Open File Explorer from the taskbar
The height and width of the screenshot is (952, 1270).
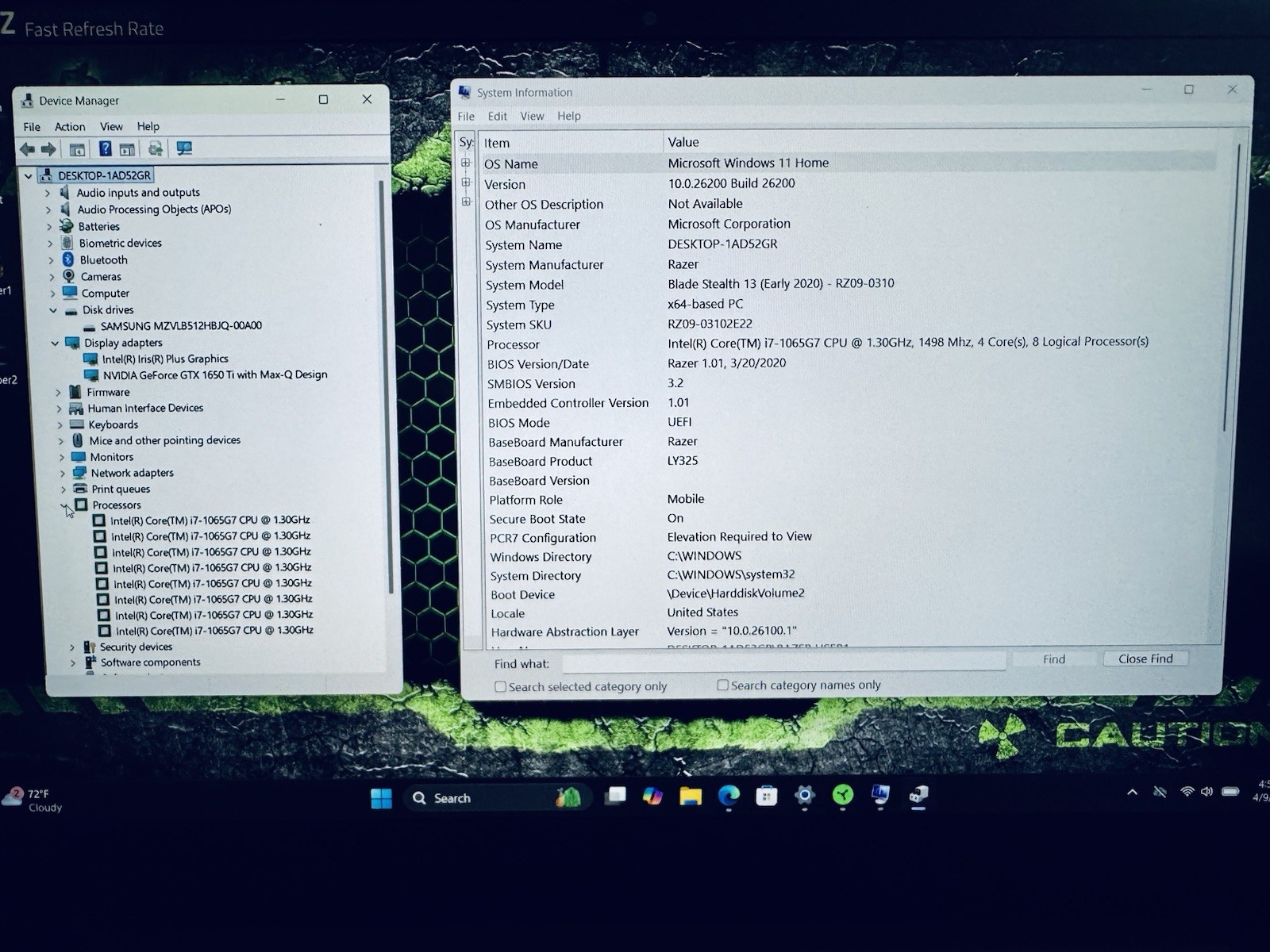[x=691, y=797]
